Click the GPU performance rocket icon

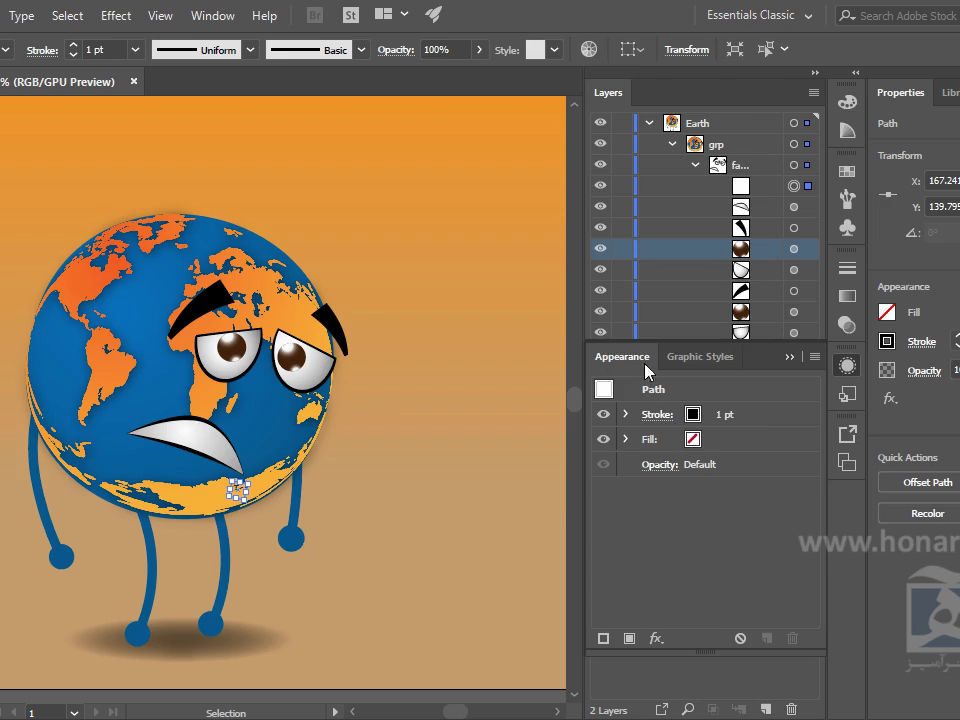(x=433, y=14)
